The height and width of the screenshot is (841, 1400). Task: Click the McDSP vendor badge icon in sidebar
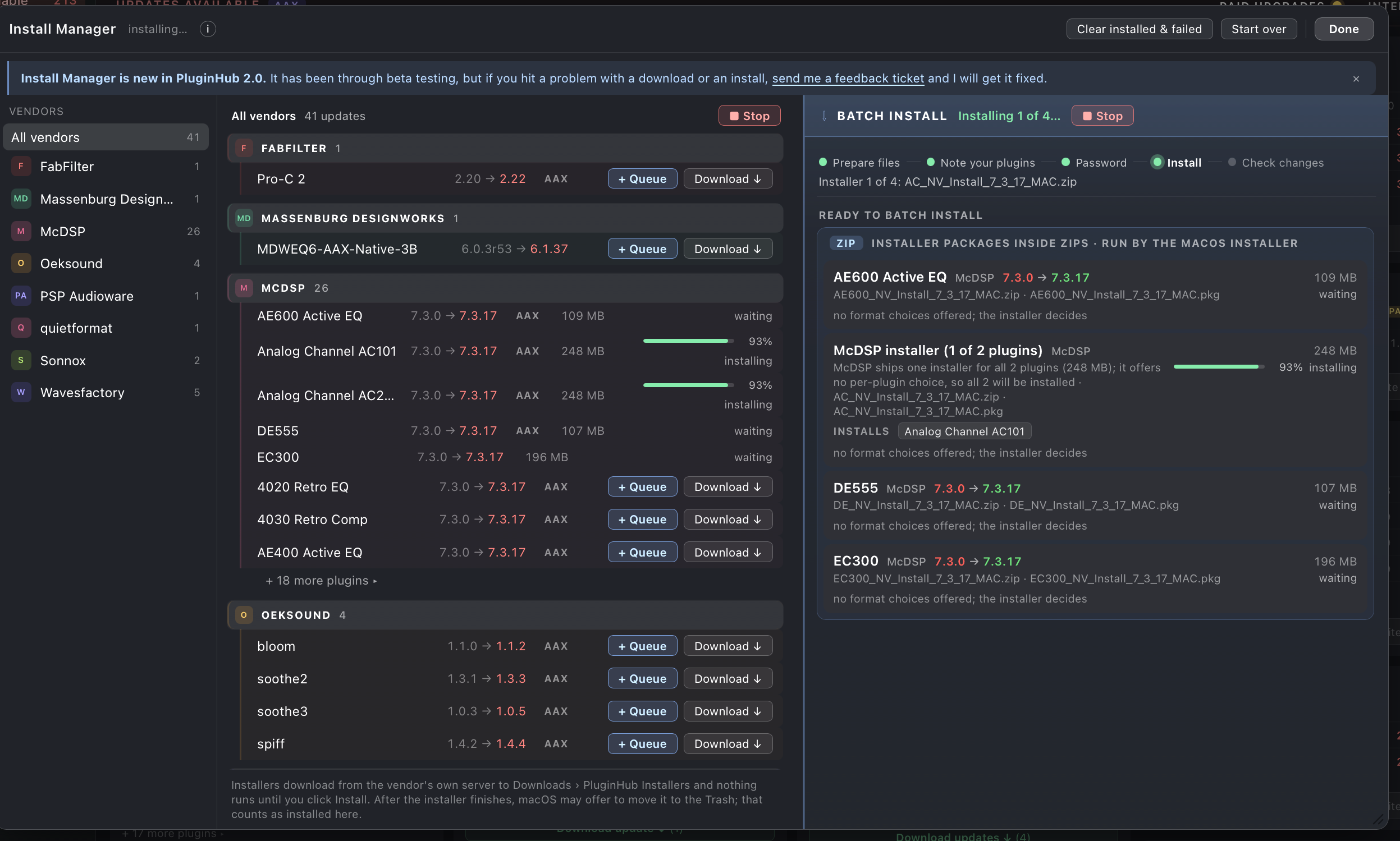(21, 231)
